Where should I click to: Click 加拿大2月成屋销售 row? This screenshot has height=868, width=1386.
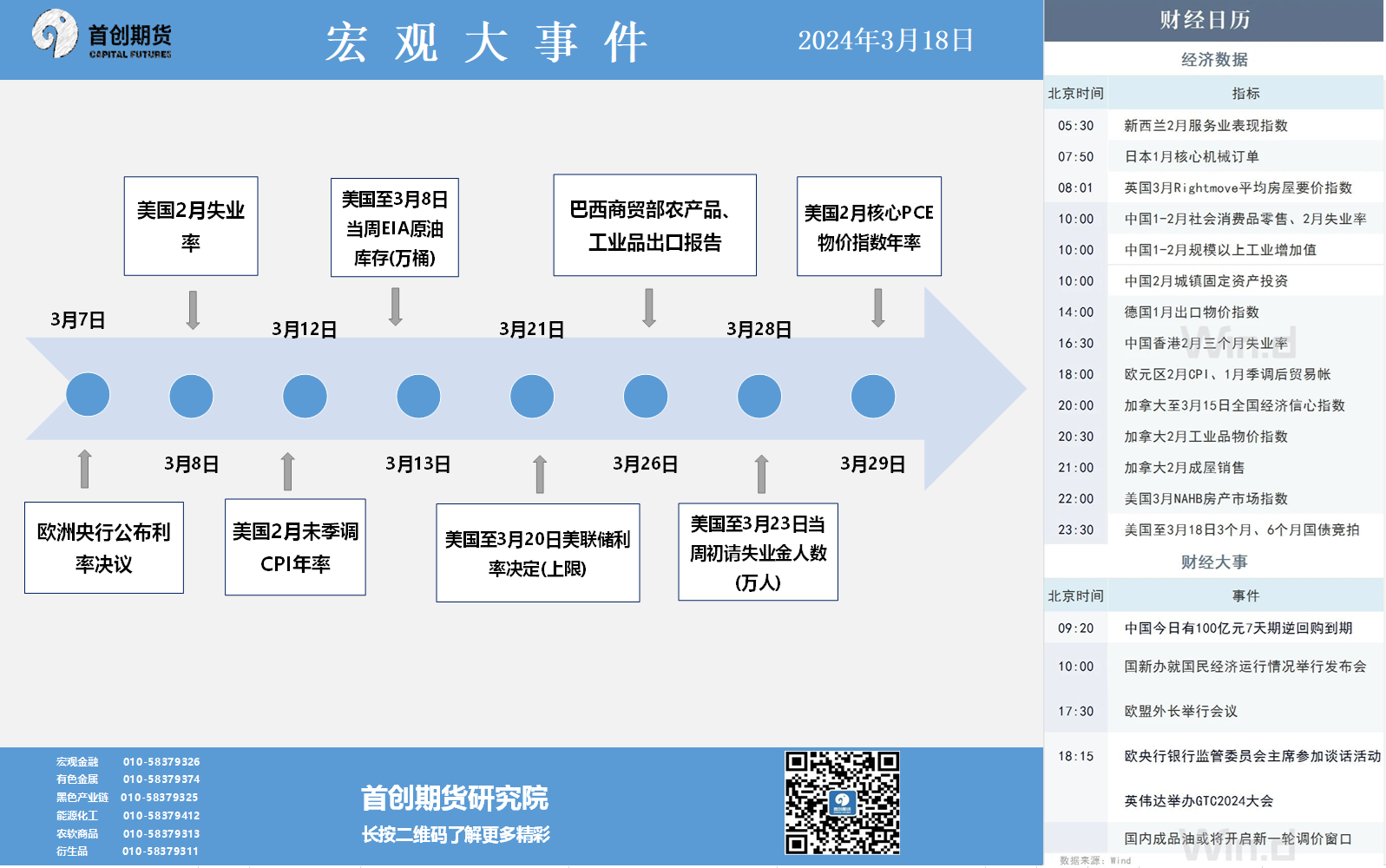pos(1213,467)
